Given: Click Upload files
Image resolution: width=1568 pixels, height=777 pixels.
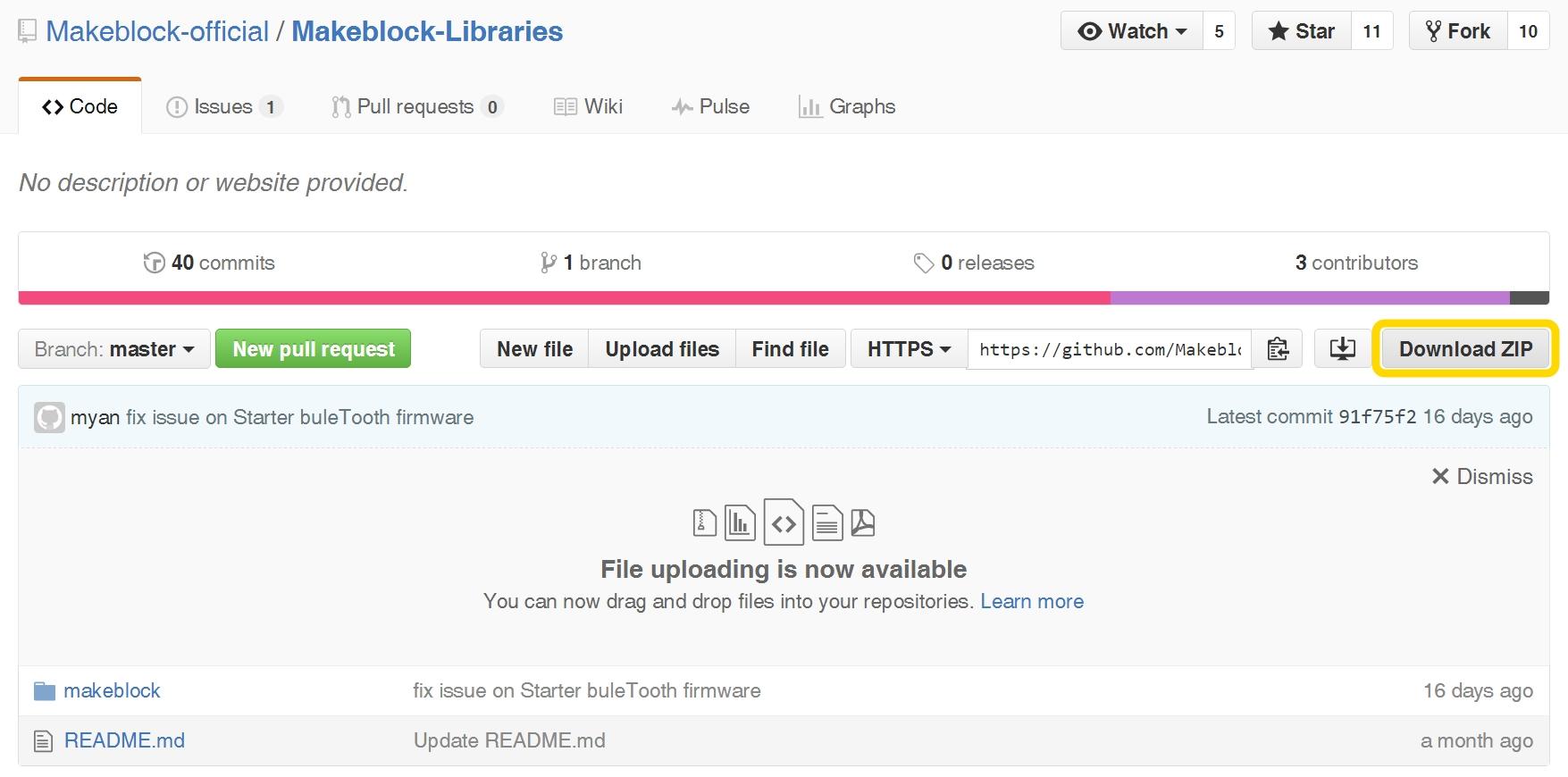Looking at the screenshot, I should pos(662,349).
